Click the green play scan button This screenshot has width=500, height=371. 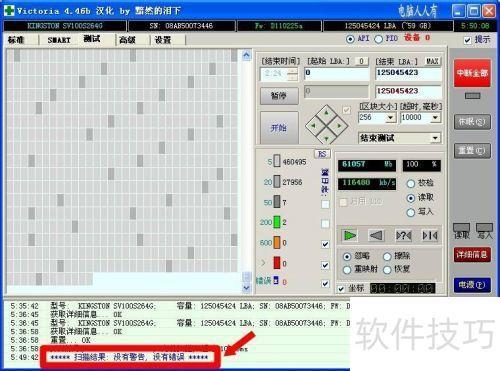click(349, 236)
